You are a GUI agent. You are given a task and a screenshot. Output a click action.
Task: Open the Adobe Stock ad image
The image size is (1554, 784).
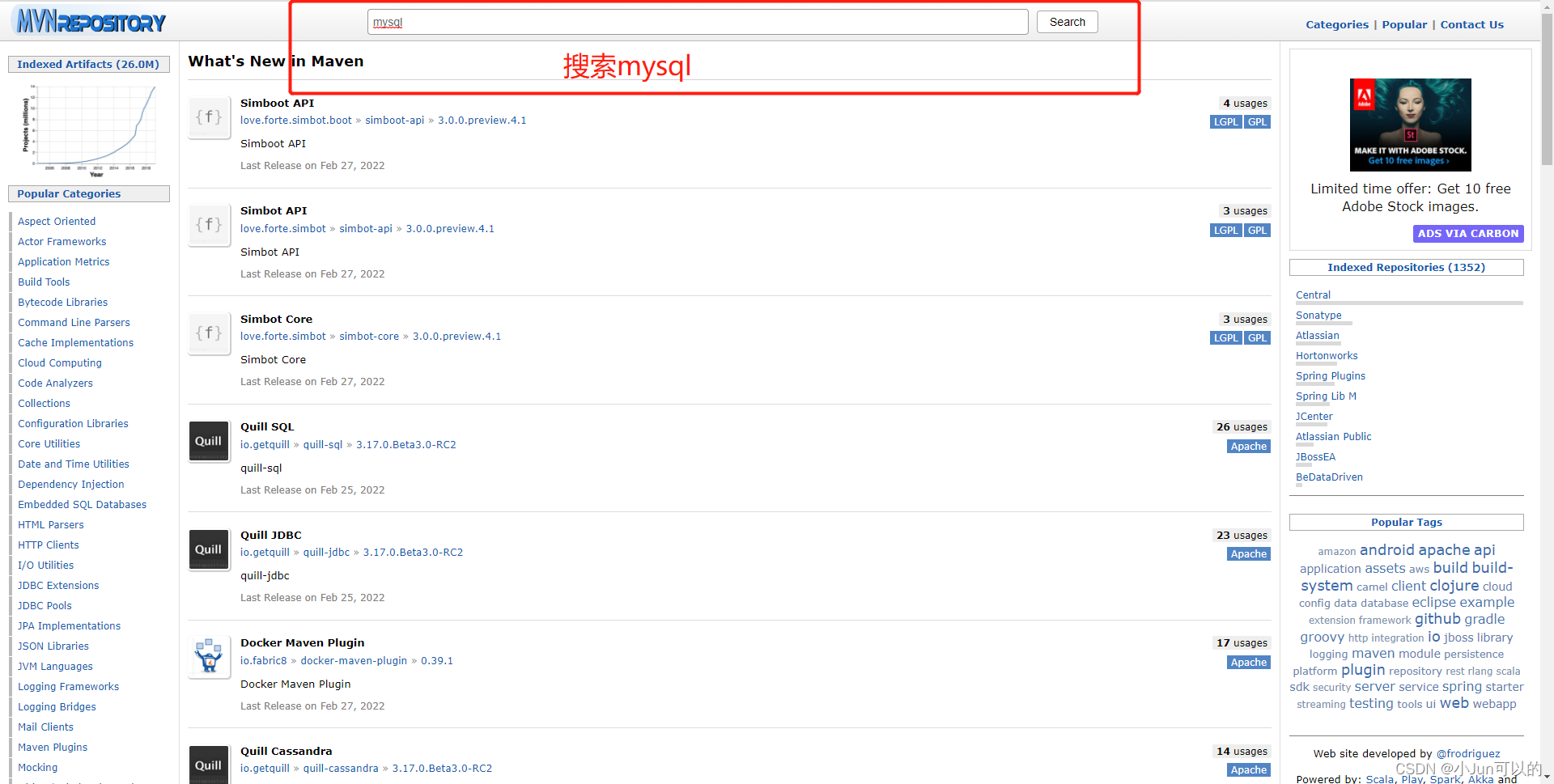(x=1410, y=125)
